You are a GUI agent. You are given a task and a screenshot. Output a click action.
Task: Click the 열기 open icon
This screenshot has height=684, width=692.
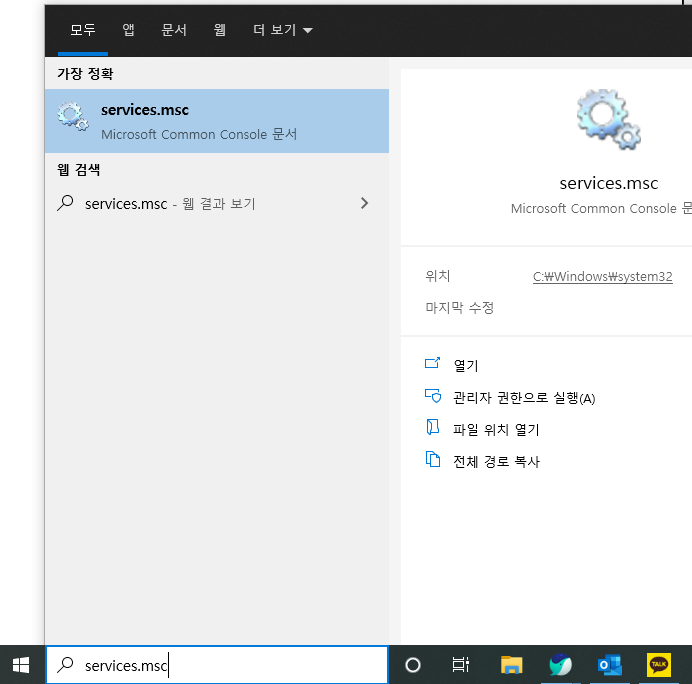432,363
